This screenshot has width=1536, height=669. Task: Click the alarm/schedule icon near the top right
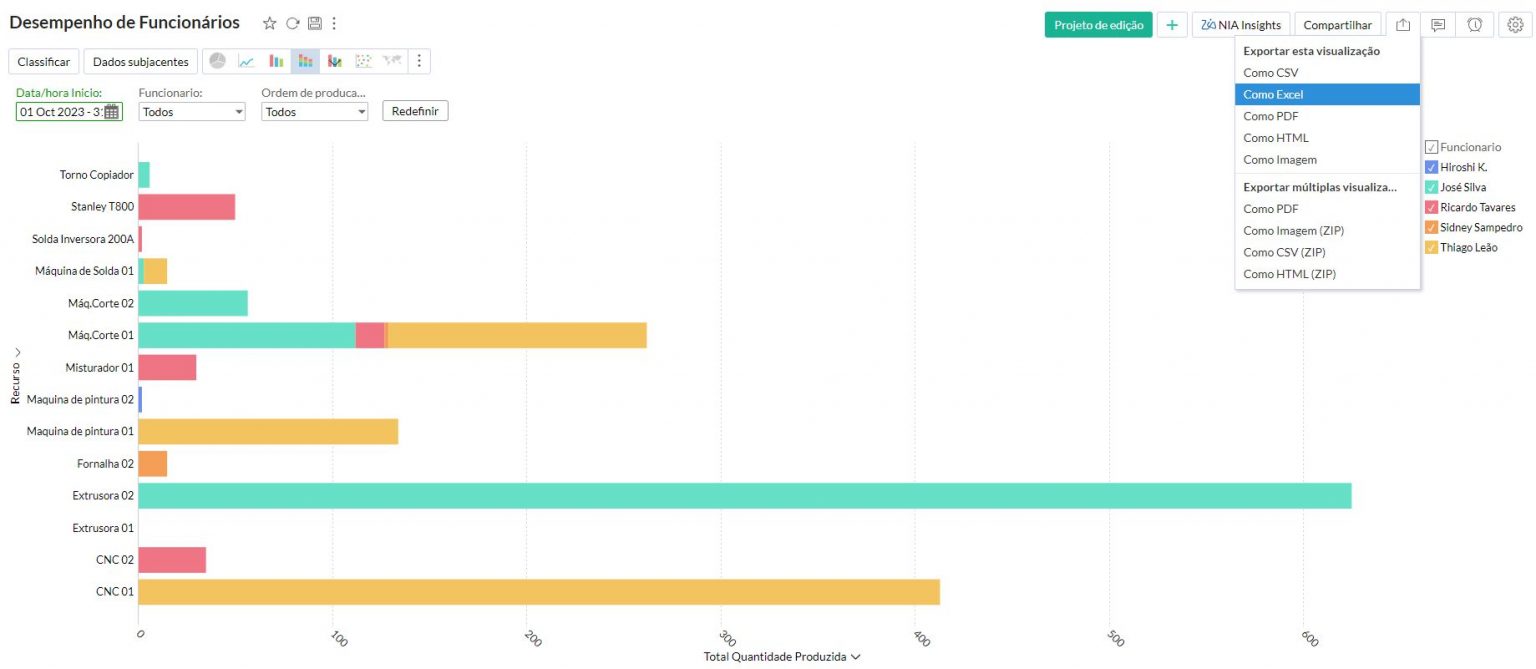click(1475, 25)
